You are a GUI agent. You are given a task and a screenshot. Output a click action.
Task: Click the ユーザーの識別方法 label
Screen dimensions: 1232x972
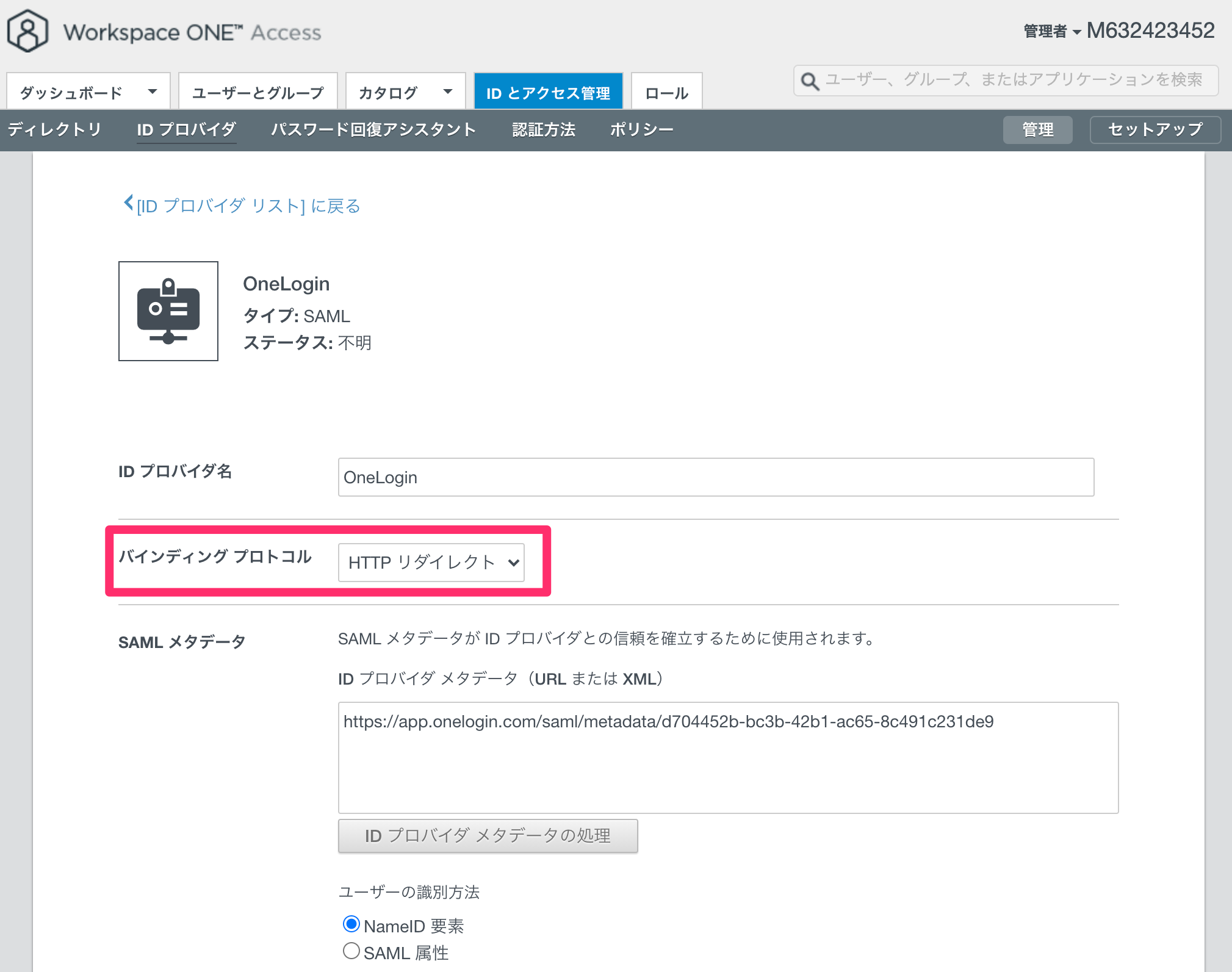tap(409, 892)
